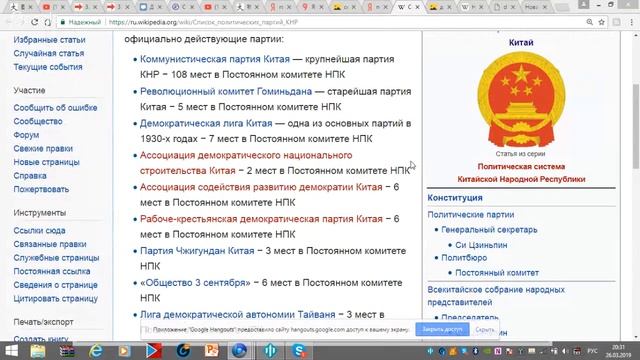The height and width of the screenshot is (360, 640).
Task: Click 'Пожертвовать' sidebar link
Action: pyautogui.click(x=41, y=189)
